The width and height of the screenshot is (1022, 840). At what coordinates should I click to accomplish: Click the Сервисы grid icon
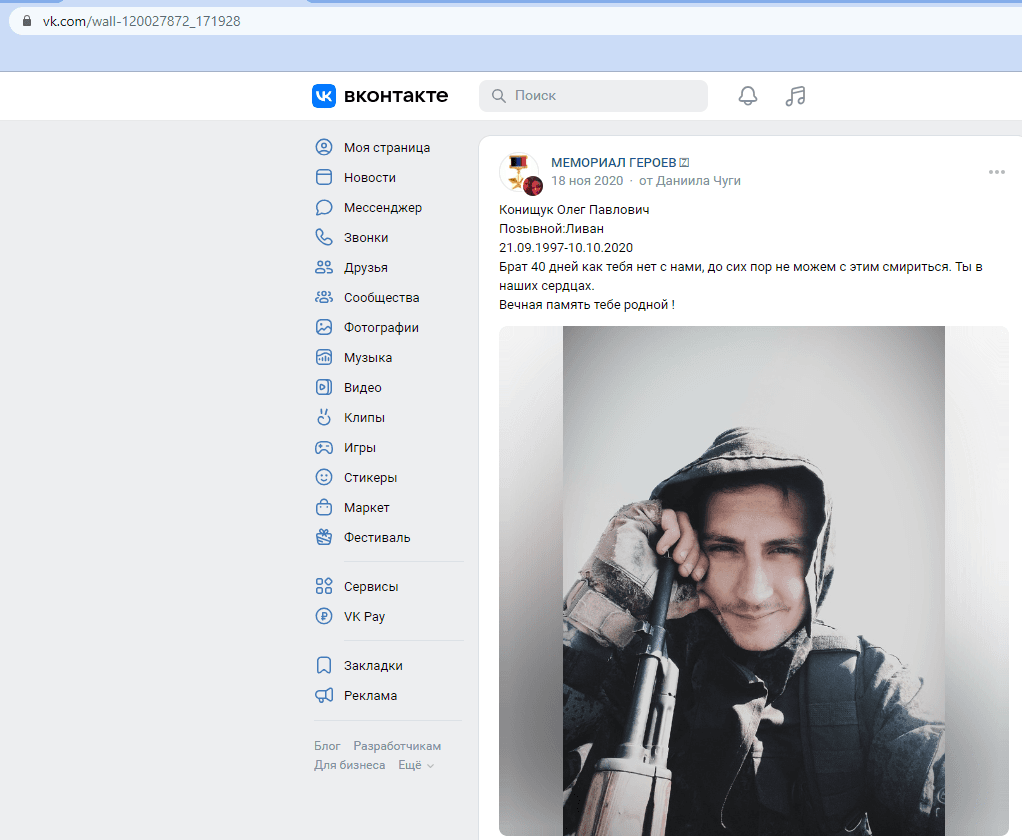[324, 586]
